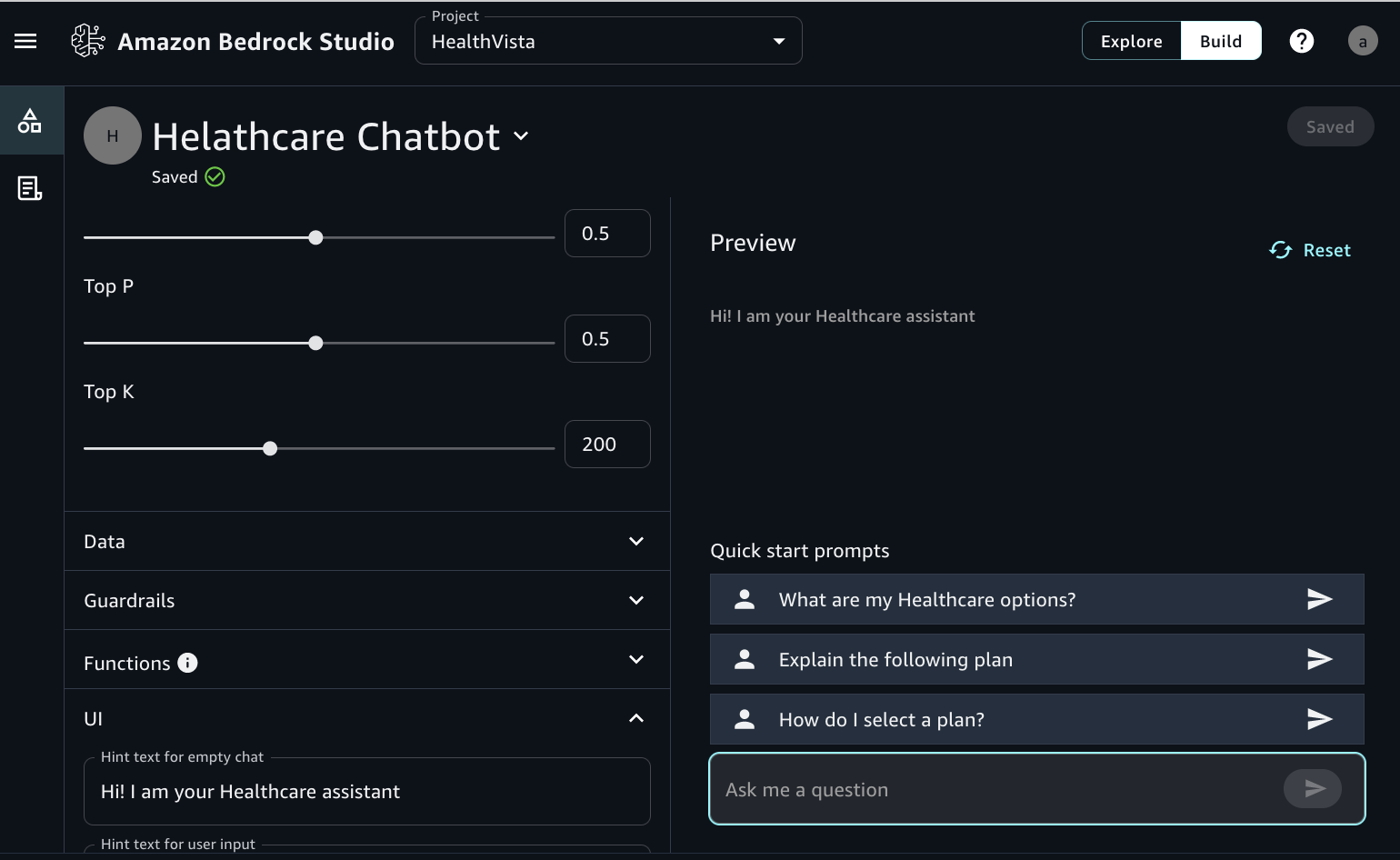This screenshot has height=860, width=1400.
Task: Open the help question mark icon
Action: coord(1302,41)
